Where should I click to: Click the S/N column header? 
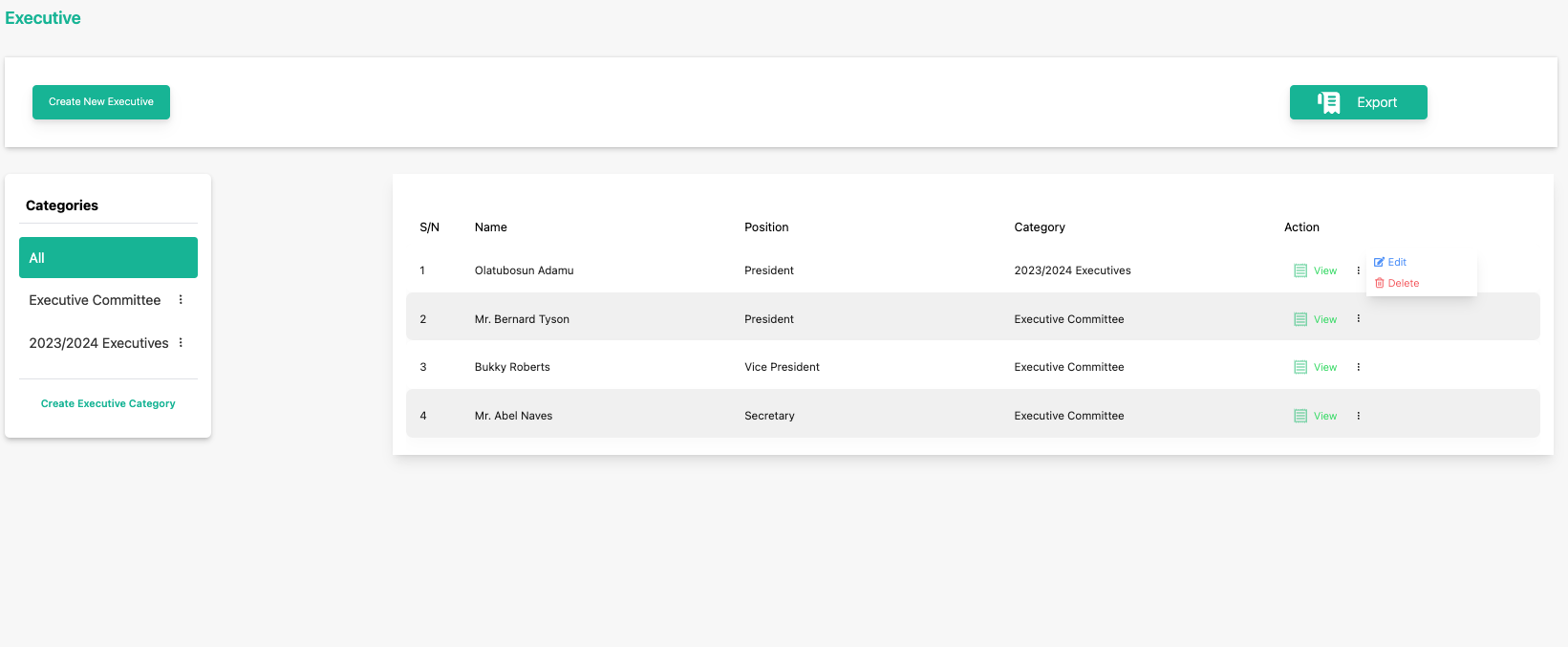pyautogui.click(x=429, y=227)
